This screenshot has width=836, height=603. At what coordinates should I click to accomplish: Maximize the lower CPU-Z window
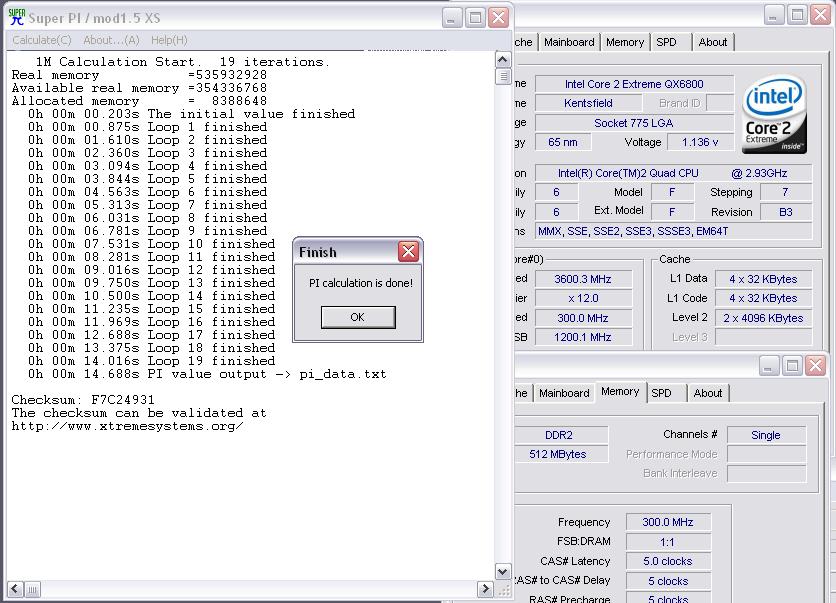(x=792, y=366)
